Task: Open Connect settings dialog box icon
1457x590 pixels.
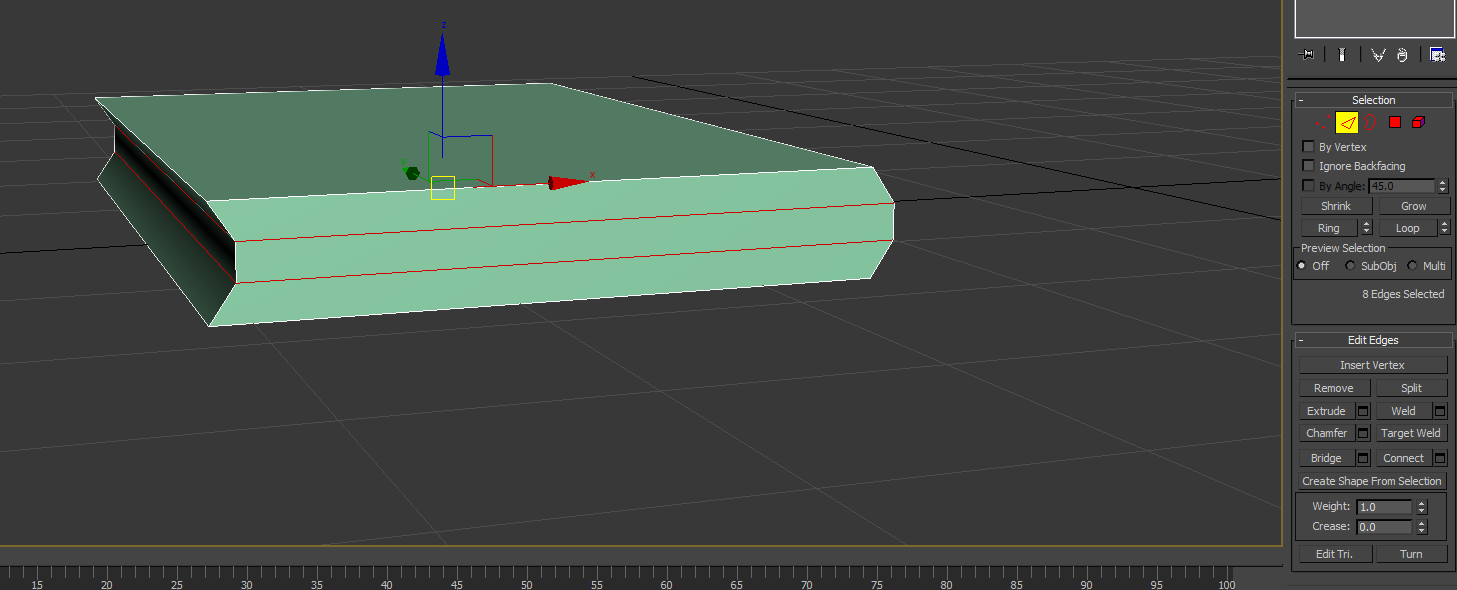Action: pos(1440,458)
